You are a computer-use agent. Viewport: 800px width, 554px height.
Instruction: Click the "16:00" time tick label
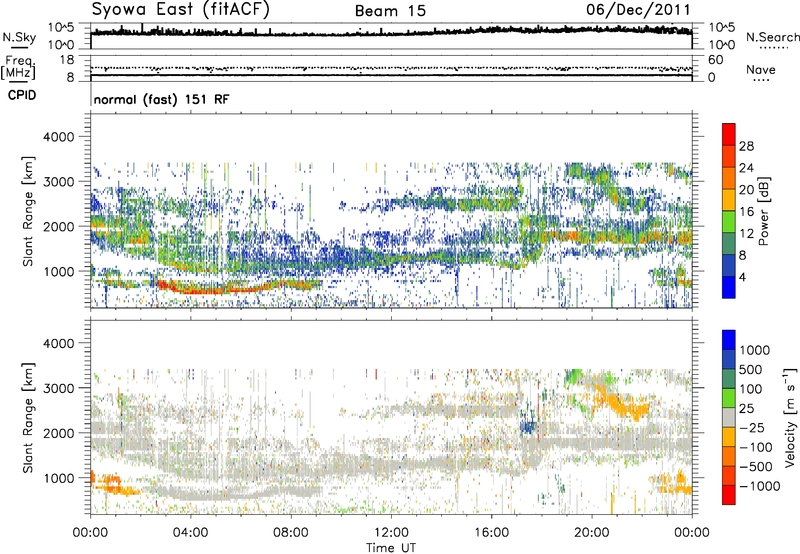[x=491, y=533]
